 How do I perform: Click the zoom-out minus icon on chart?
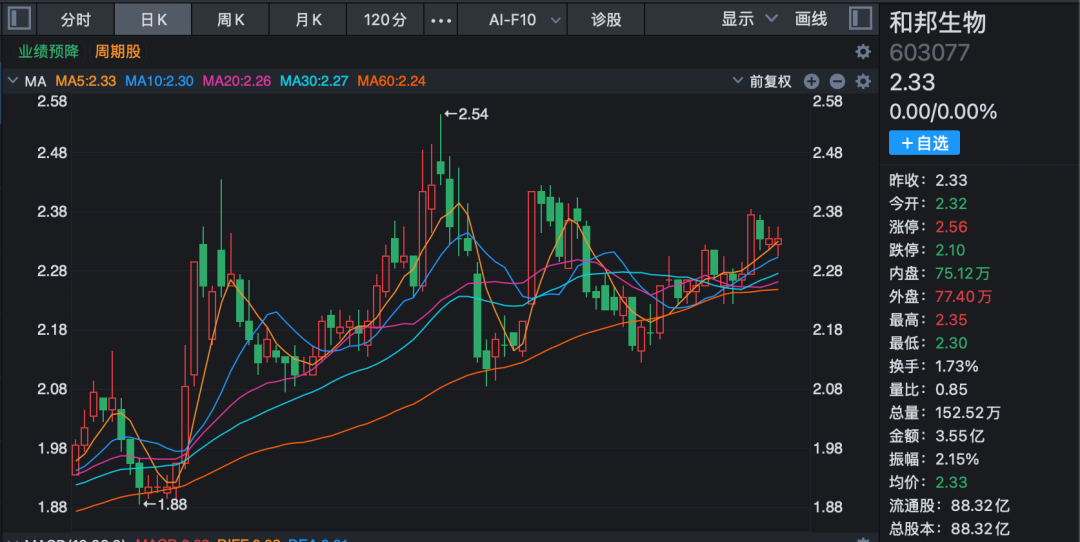click(x=837, y=82)
